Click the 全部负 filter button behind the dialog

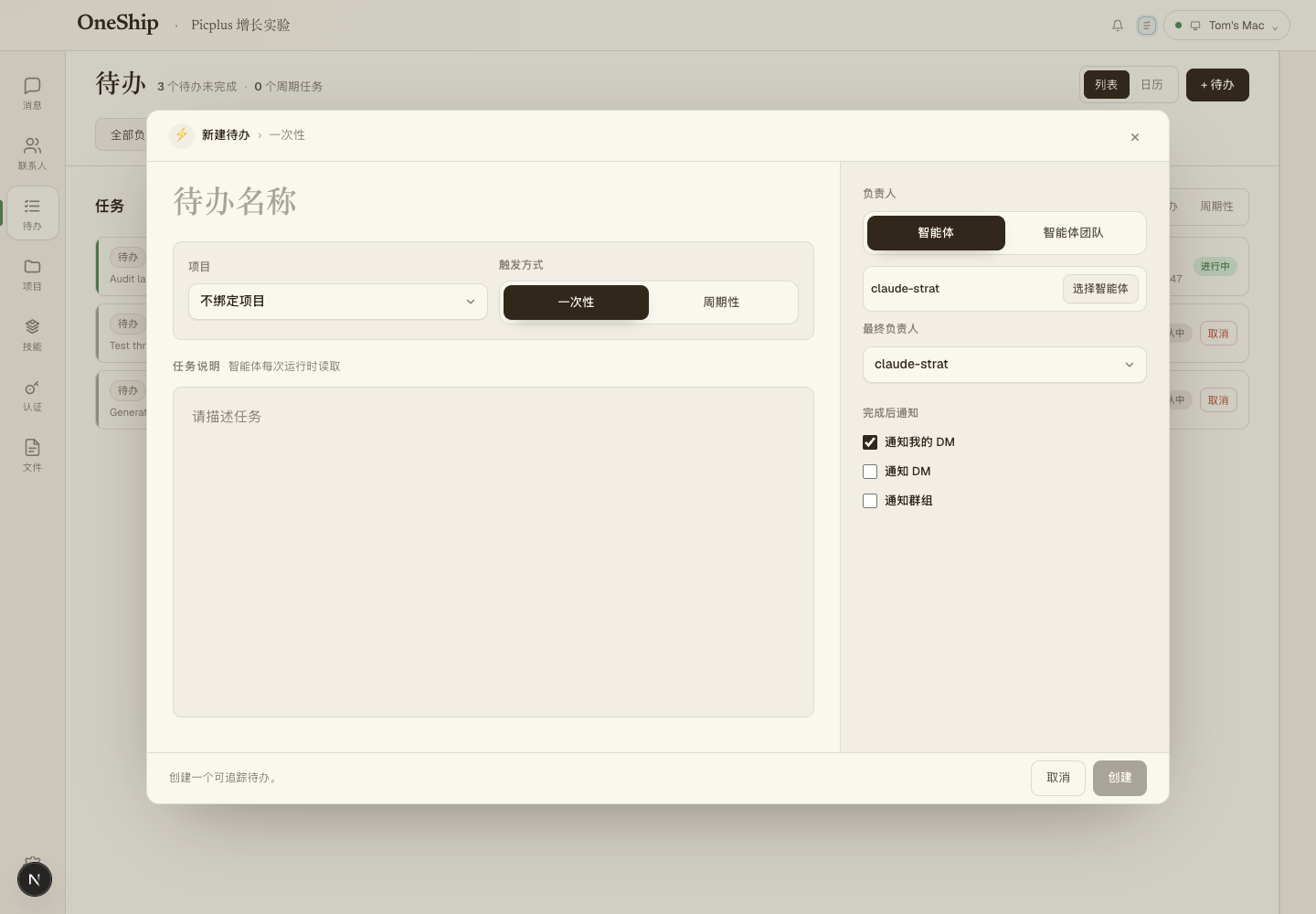coord(122,134)
